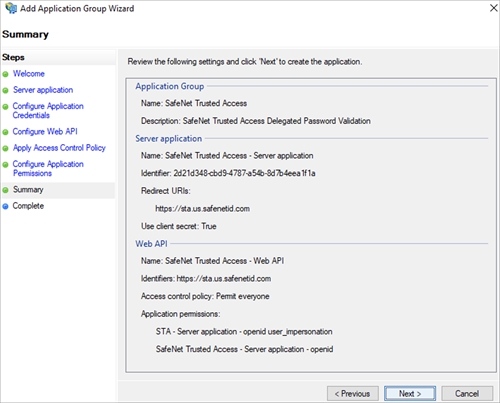Click 'Name: SafeNet Trusted Access' line
This screenshot has height=403, width=500.
[194, 103]
